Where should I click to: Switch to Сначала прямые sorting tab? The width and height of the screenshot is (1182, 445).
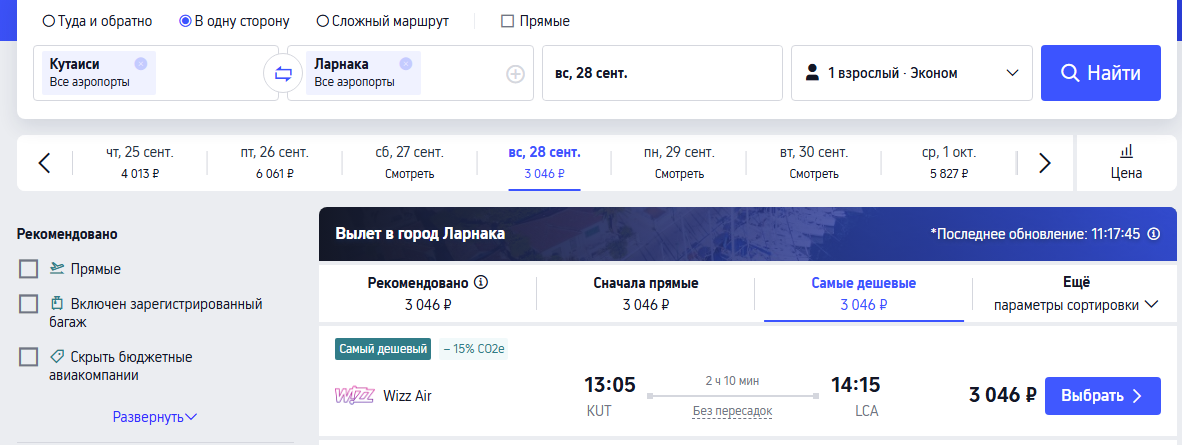tap(645, 294)
